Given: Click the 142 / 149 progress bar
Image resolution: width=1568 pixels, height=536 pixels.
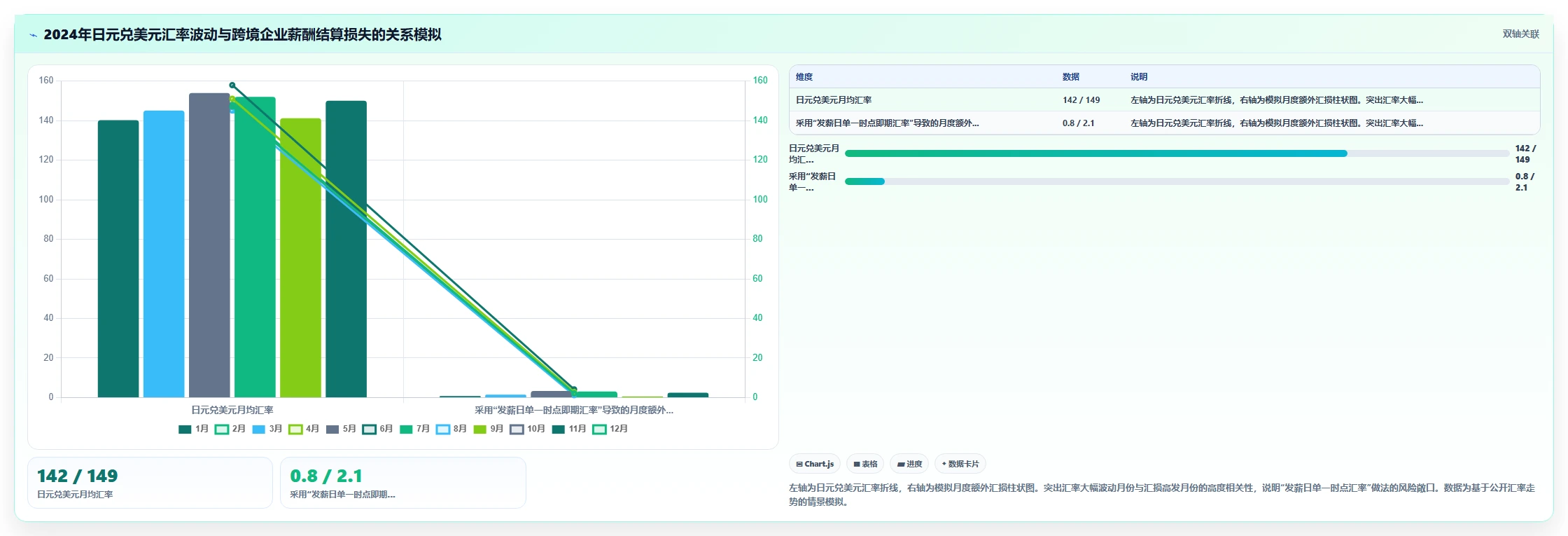Looking at the screenshot, I should 1177,153.
